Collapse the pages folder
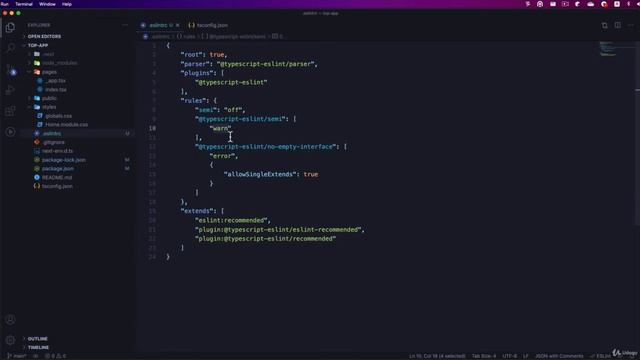Screen dimensions: 640x360 pos(49,72)
